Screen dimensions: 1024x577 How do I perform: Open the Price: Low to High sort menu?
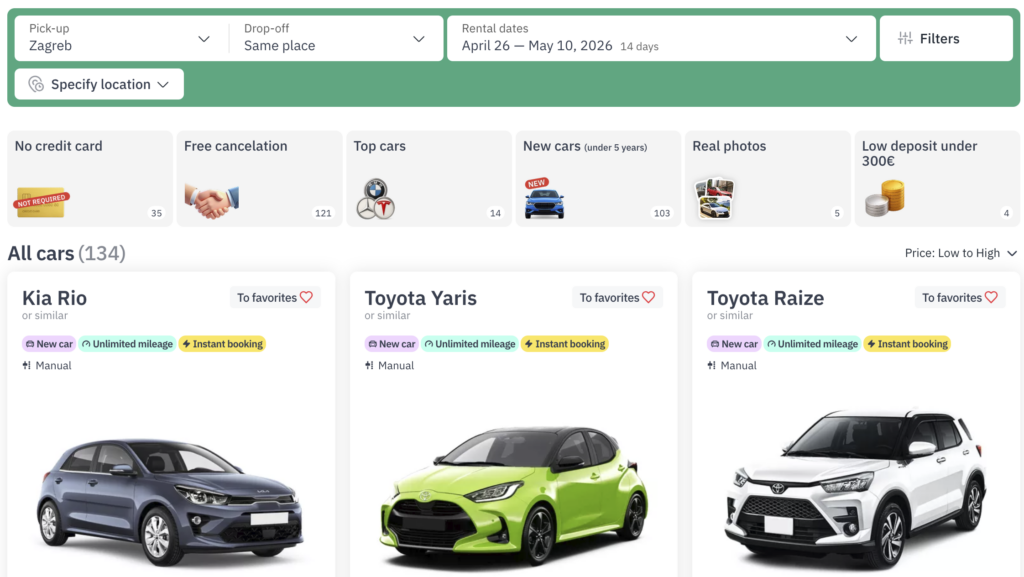[x=960, y=253]
